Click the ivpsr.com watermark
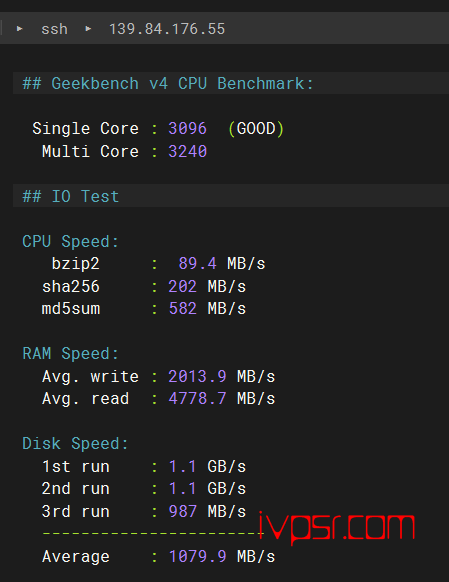 click(x=336, y=527)
